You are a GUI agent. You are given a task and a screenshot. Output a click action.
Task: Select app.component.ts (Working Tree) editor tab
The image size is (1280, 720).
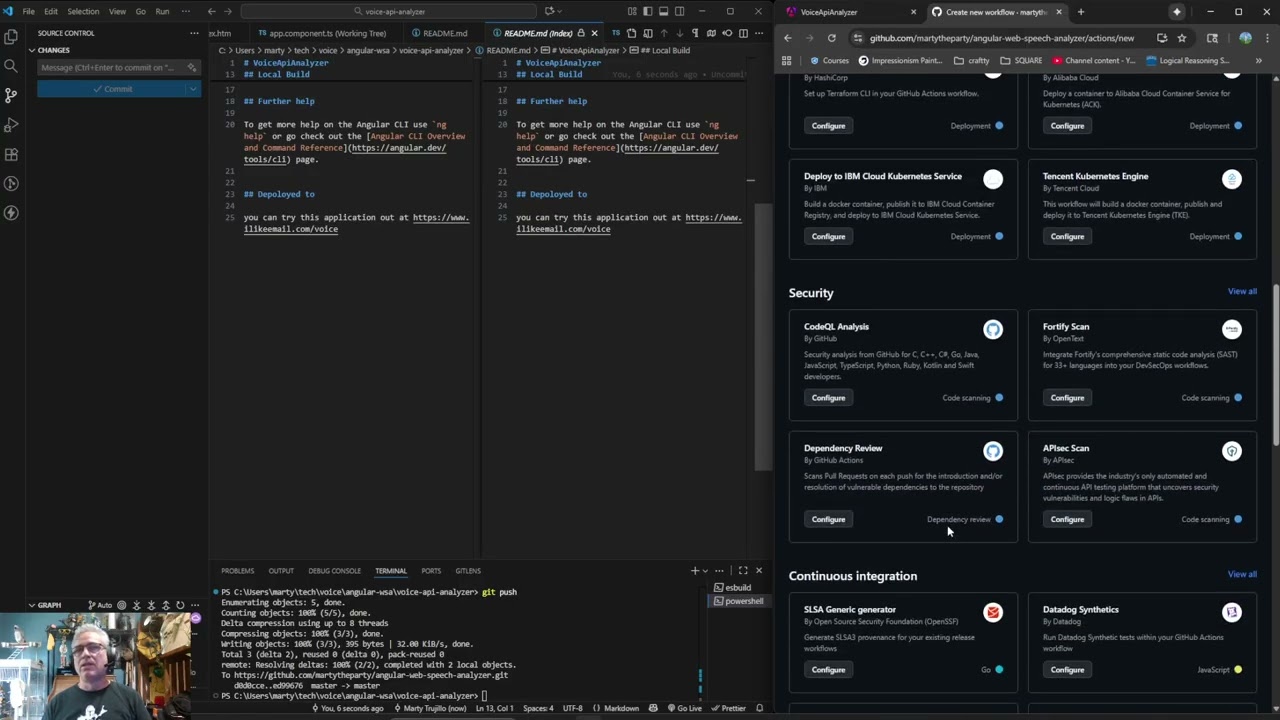(x=321, y=33)
